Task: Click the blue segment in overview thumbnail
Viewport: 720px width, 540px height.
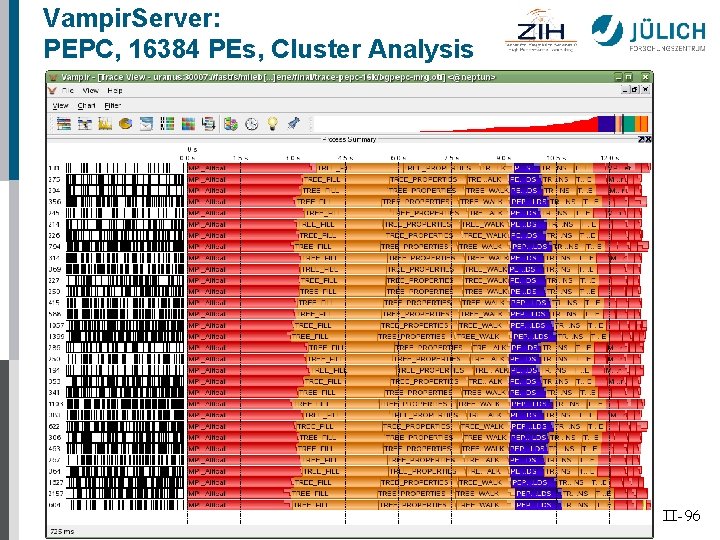Action: tap(606, 124)
